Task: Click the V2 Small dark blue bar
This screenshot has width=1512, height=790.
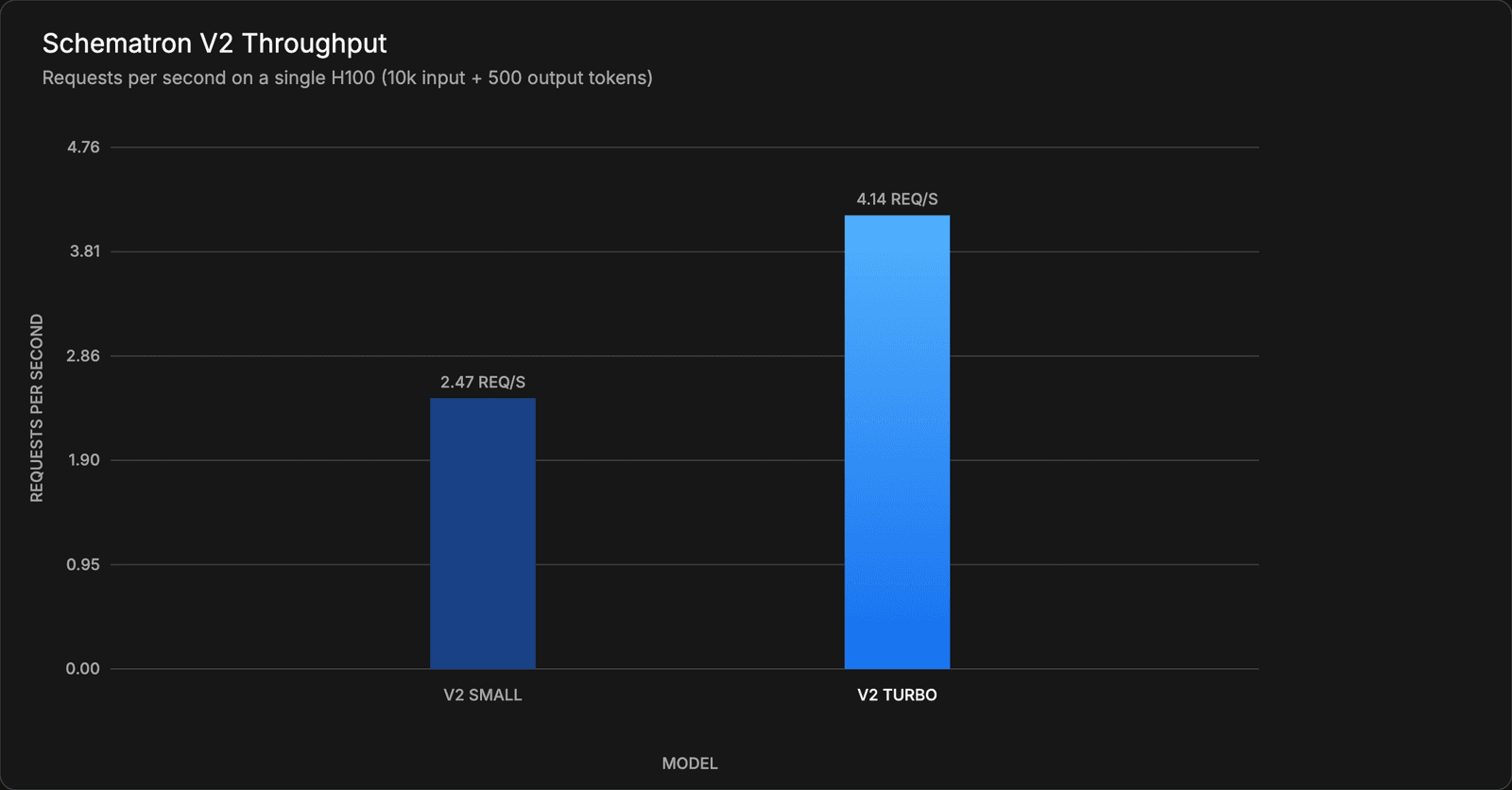Action: tap(483, 533)
